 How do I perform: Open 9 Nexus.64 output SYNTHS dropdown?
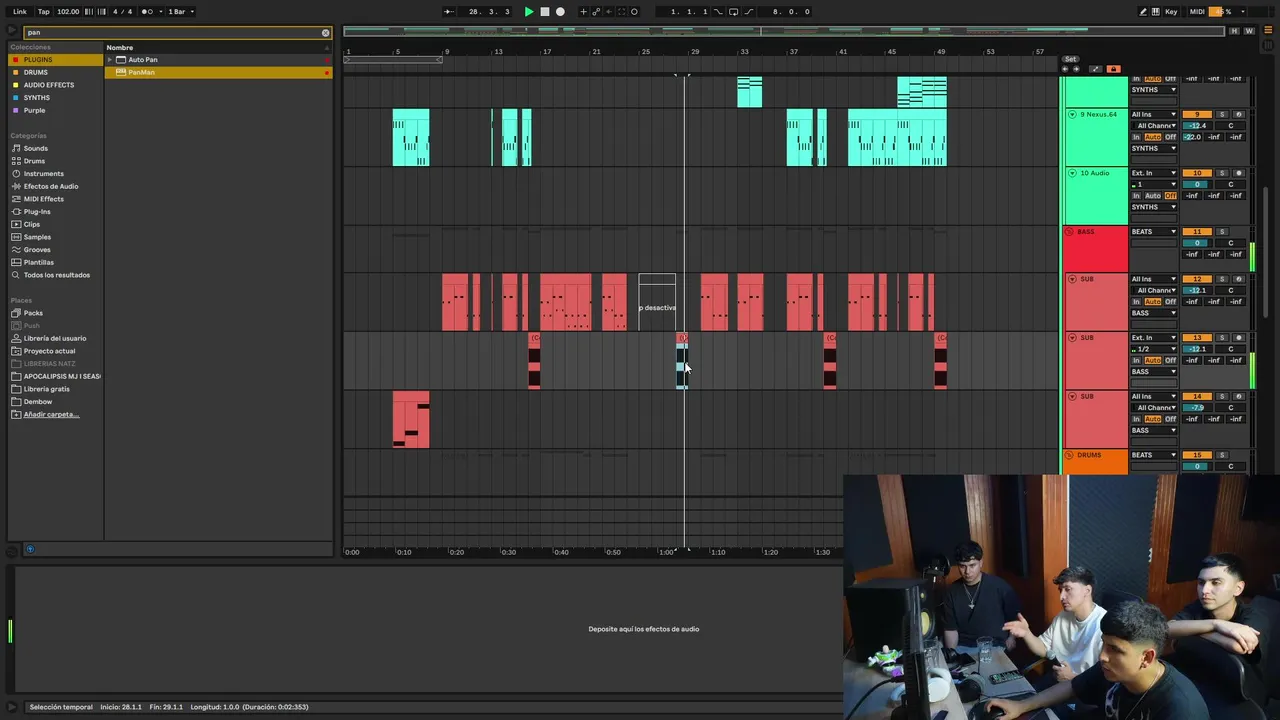click(1154, 148)
